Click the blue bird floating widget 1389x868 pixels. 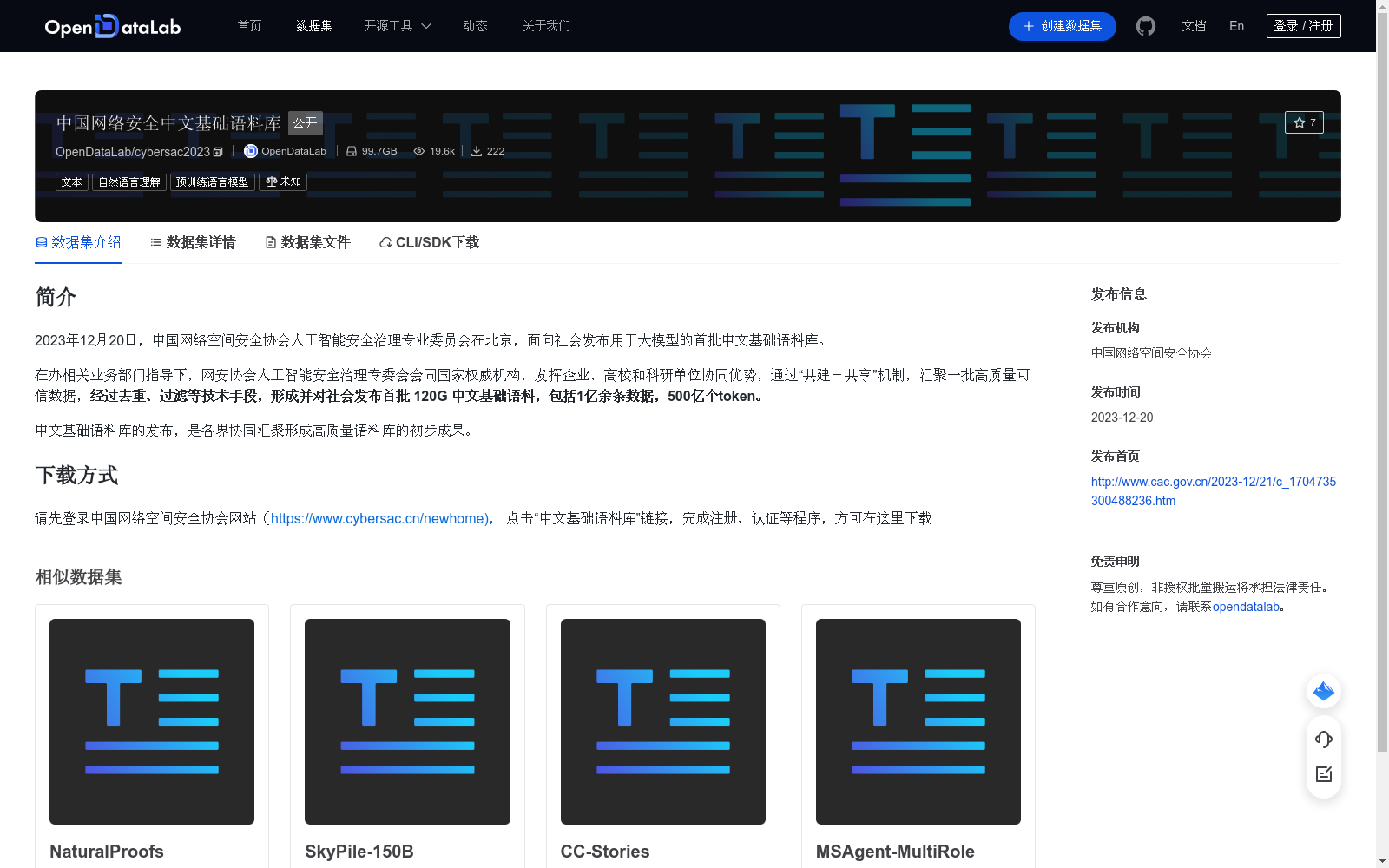(x=1324, y=691)
